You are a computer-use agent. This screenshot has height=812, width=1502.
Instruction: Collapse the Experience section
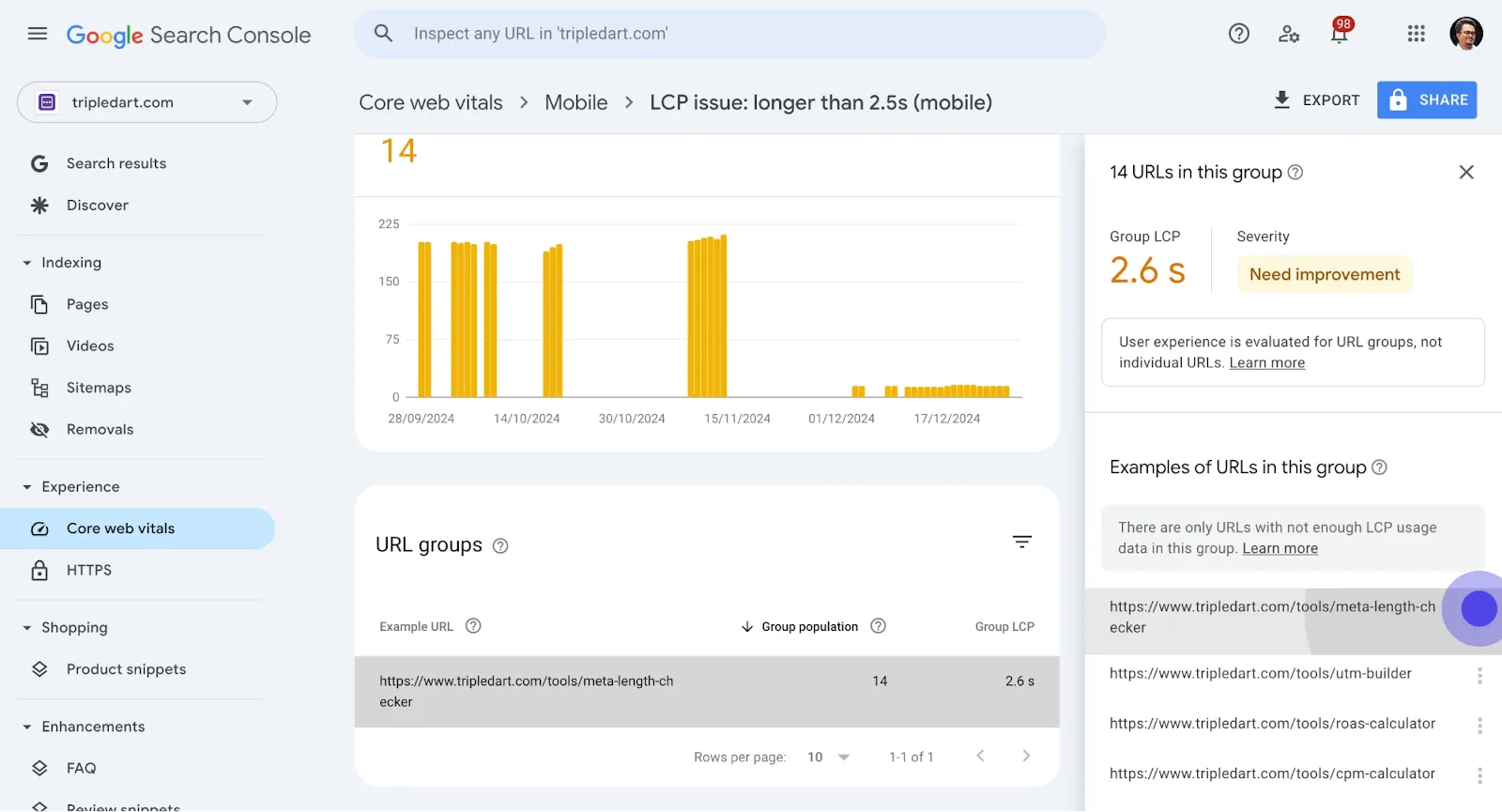[x=27, y=487]
